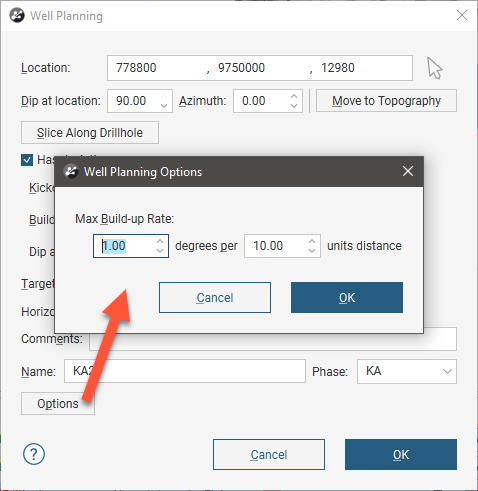This screenshot has width=478, height=491.
Task: Click Slice Along Drillhole button
Action: tap(90, 133)
